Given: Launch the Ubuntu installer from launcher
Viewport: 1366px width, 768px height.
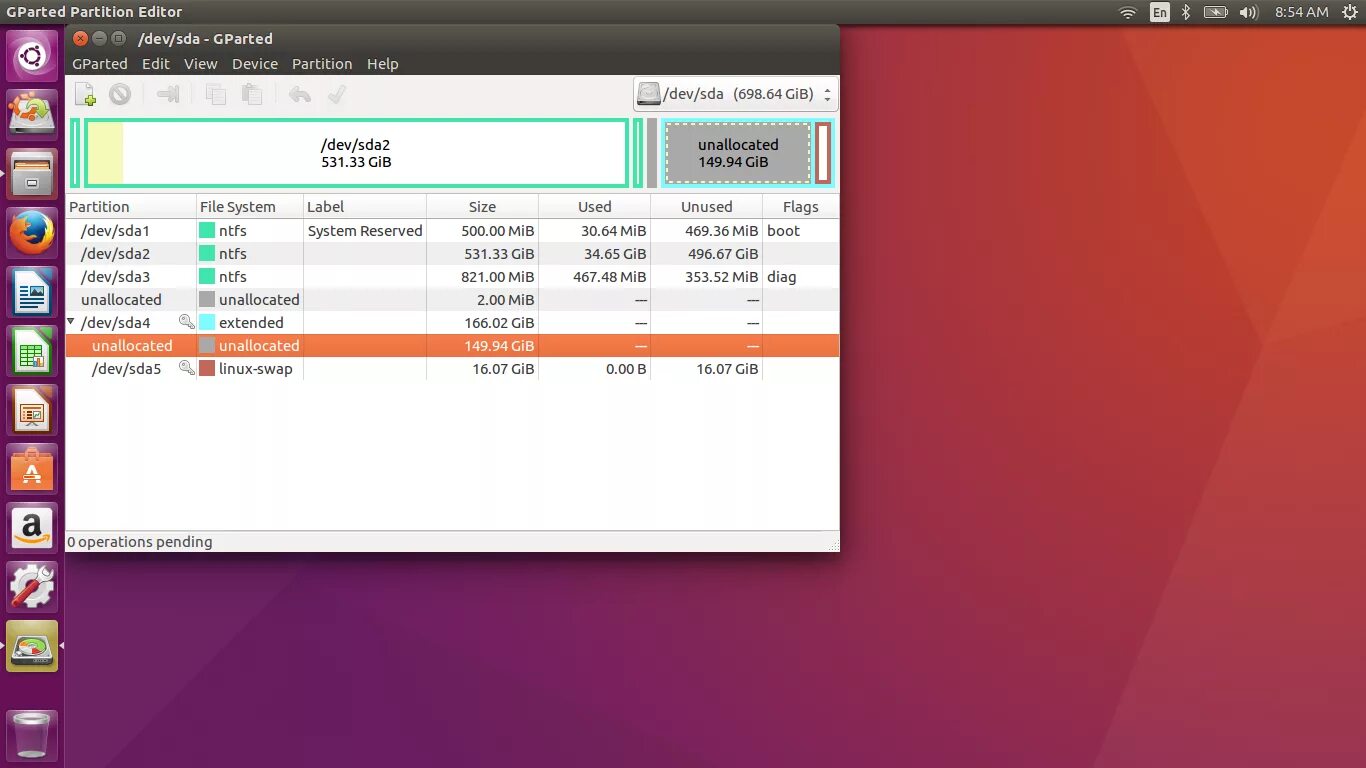Looking at the screenshot, I should pyautogui.click(x=33, y=113).
